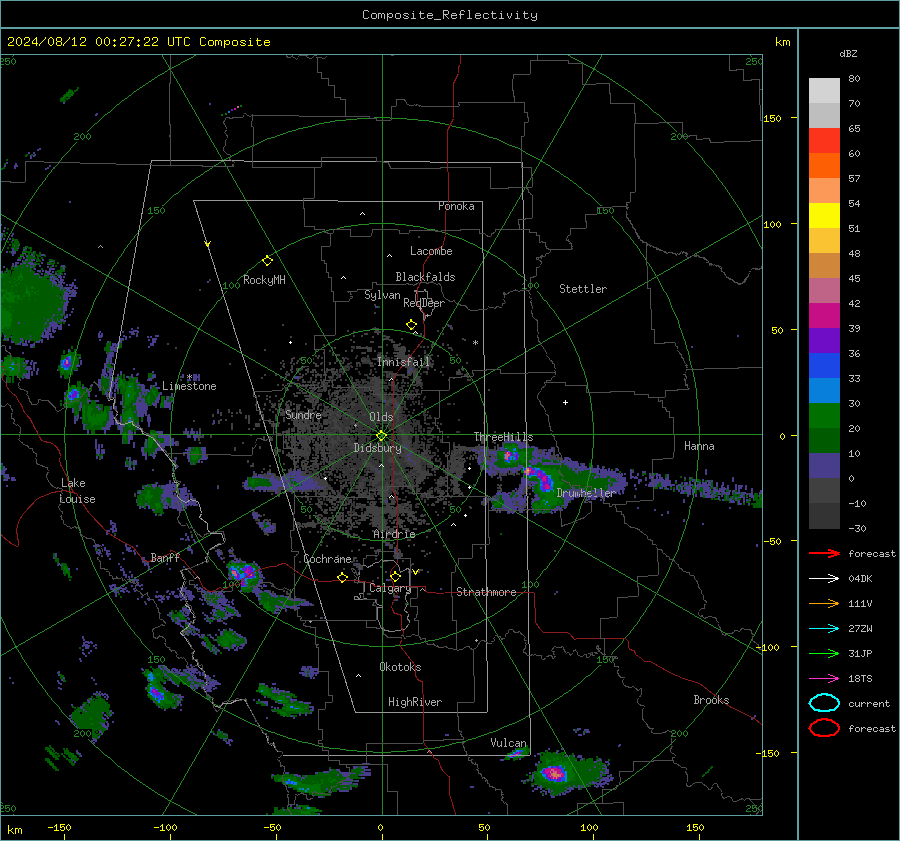Click the Ponoka city label

pyautogui.click(x=456, y=206)
